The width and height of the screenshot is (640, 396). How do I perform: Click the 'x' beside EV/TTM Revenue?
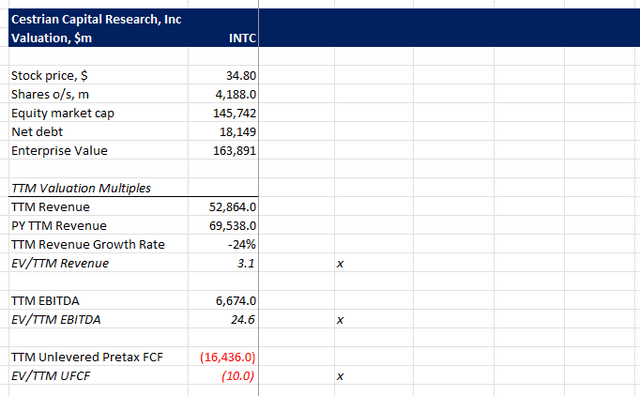340,264
